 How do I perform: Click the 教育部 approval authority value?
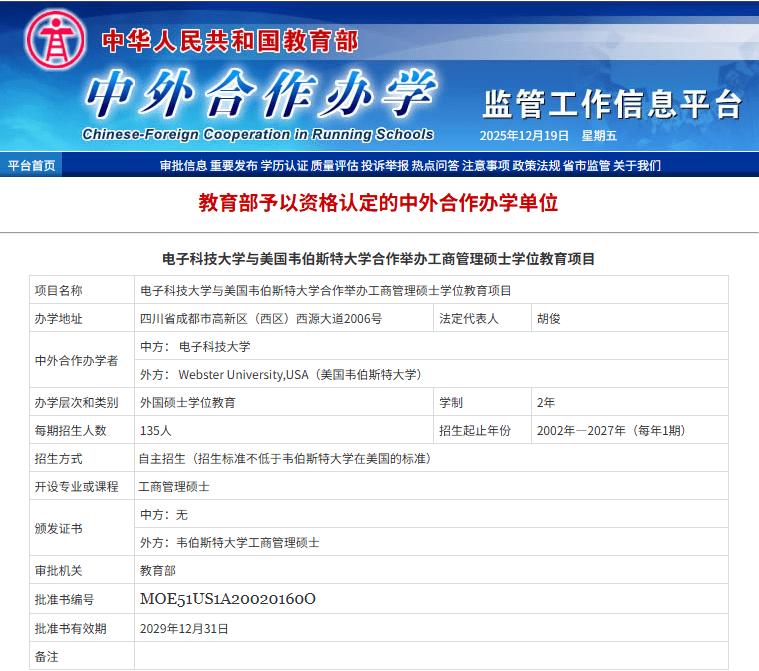(157, 570)
